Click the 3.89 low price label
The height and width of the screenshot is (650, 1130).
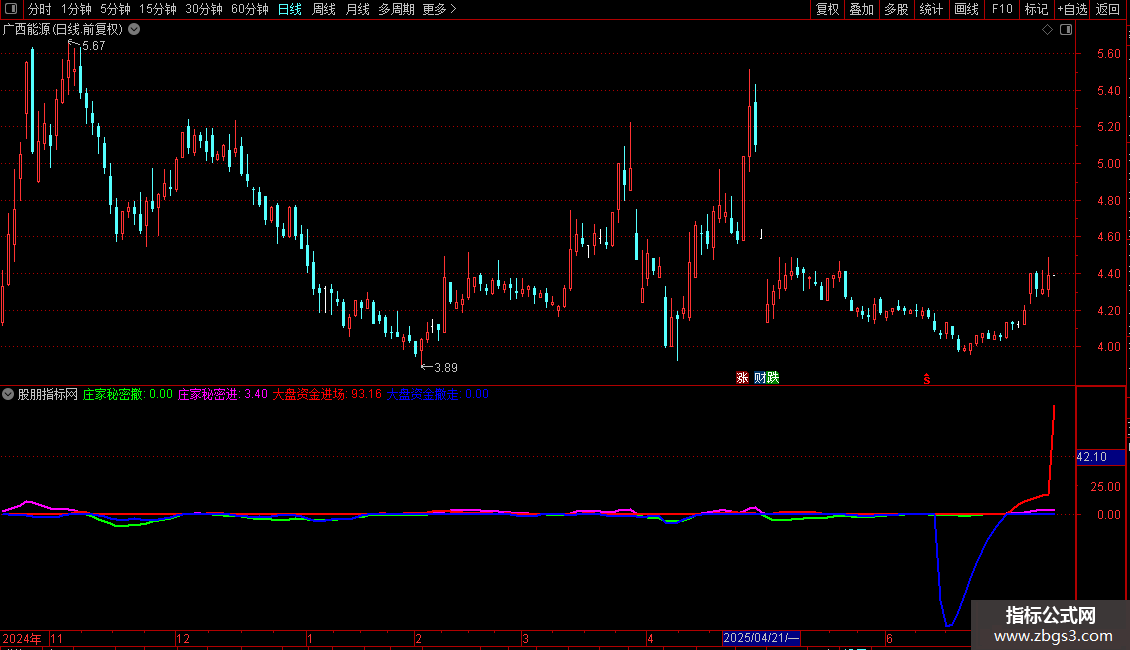(x=446, y=368)
